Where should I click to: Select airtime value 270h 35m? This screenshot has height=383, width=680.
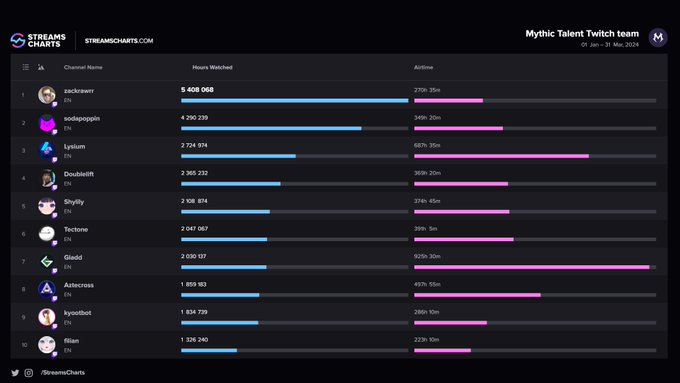click(x=427, y=90)
